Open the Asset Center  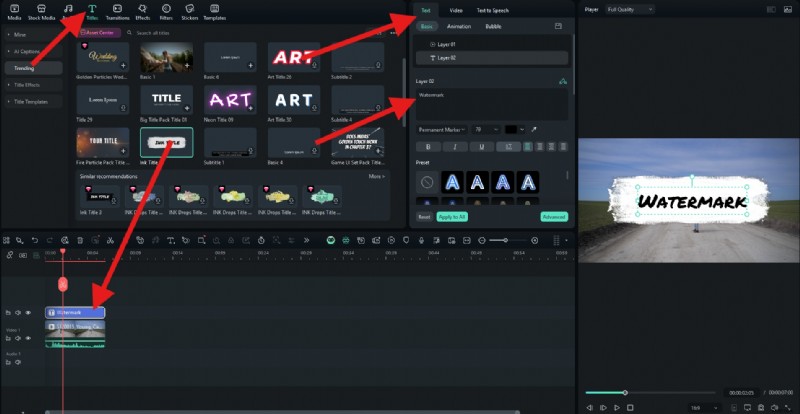[x=99, y=32]
